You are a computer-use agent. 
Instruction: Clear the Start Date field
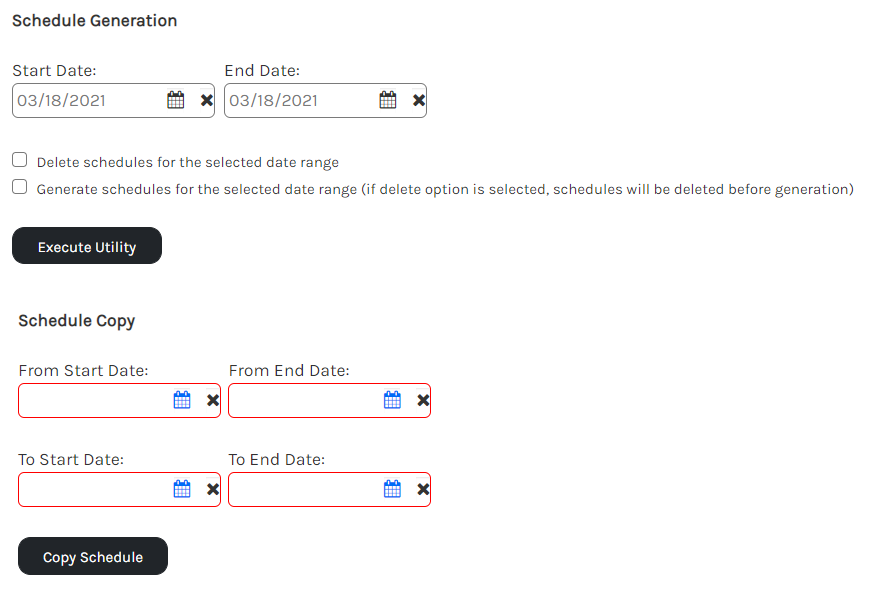207,100
